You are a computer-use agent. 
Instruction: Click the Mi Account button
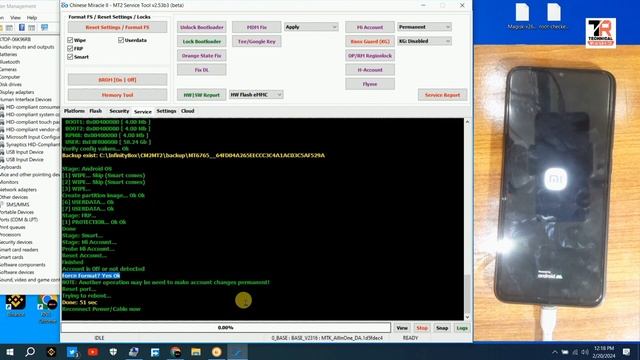coord(370,27)
